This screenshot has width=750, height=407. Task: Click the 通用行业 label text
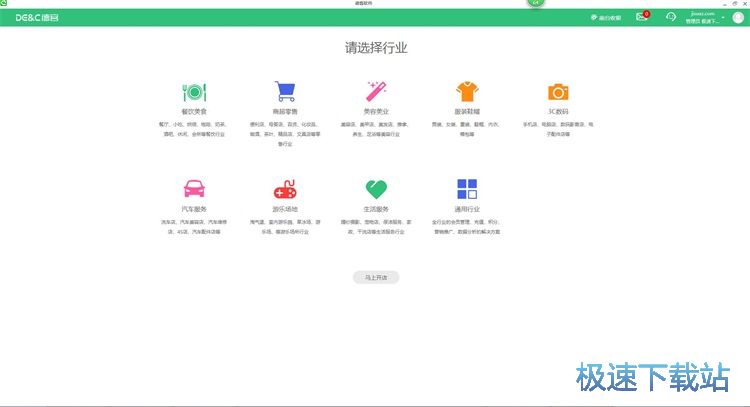coord(467,209)
